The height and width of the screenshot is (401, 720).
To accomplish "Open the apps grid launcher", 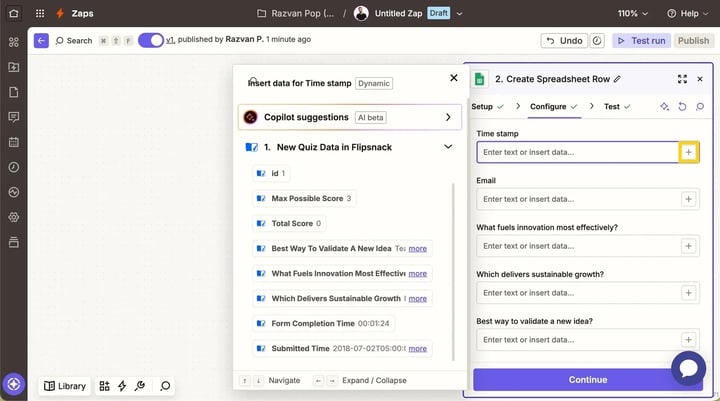I will 40,13.
